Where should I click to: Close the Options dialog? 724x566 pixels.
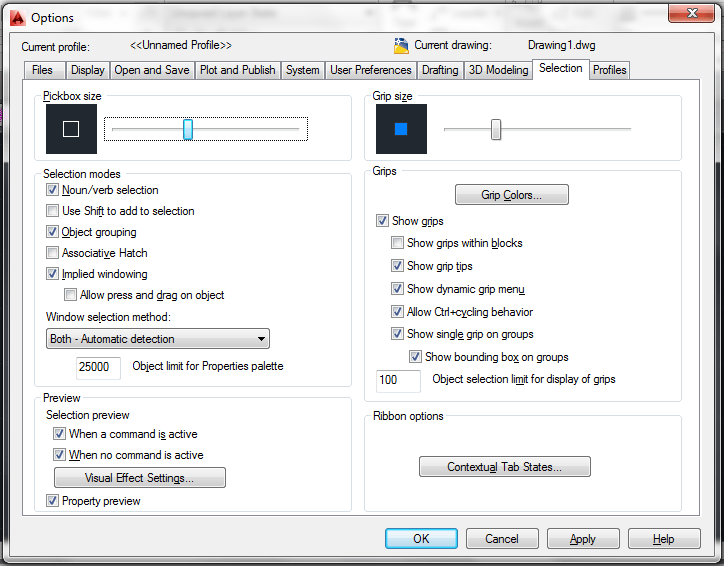tap(692, 13)
